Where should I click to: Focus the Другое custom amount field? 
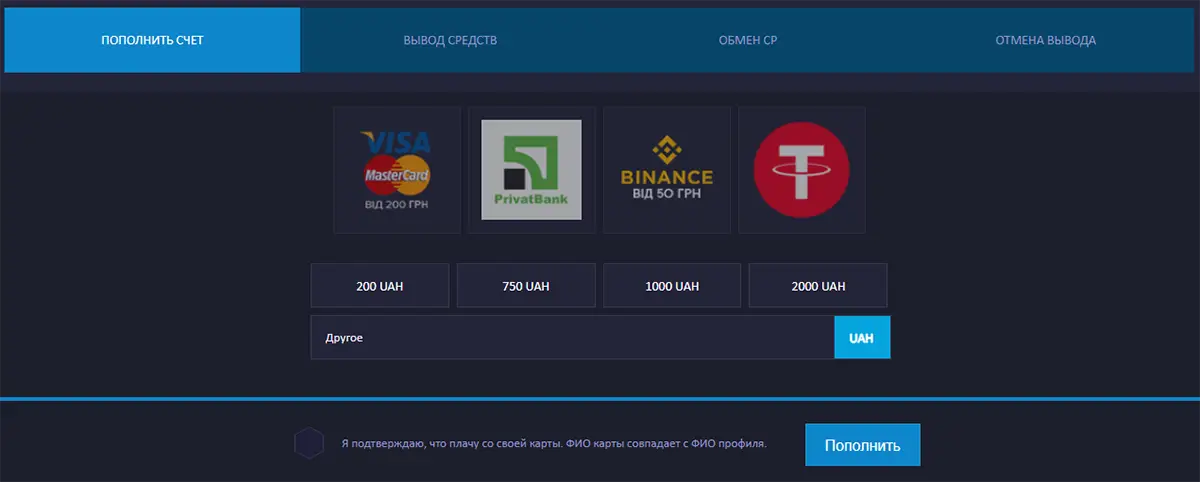572,338
